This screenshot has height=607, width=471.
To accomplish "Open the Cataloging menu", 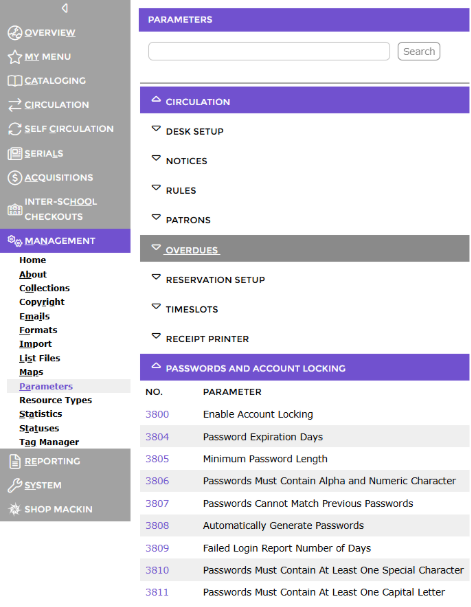I will click(x=55, y=81).
